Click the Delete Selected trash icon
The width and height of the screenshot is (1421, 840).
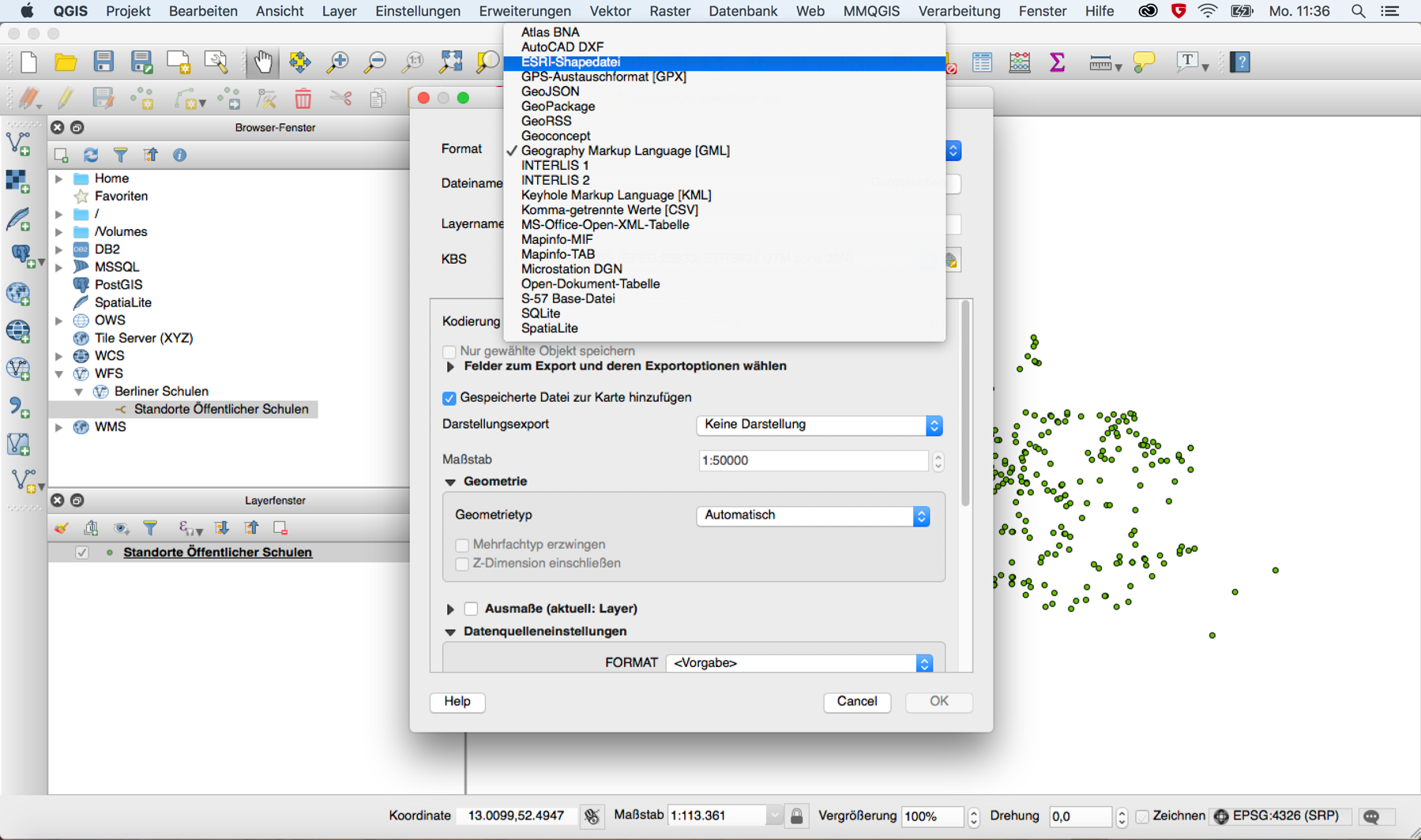[x=303, y=99]
